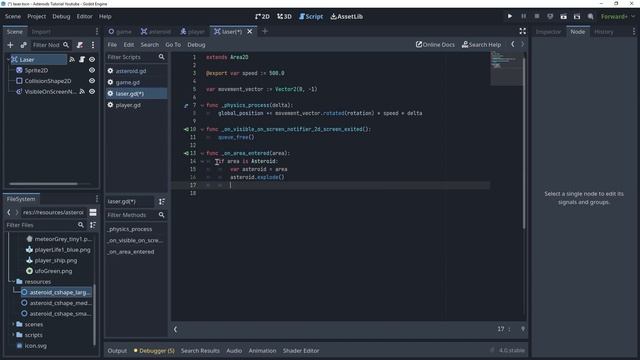This screenshot has width=640, height=360.
Task: Jump to _physics_process method
Action: (x=130, y=229)
